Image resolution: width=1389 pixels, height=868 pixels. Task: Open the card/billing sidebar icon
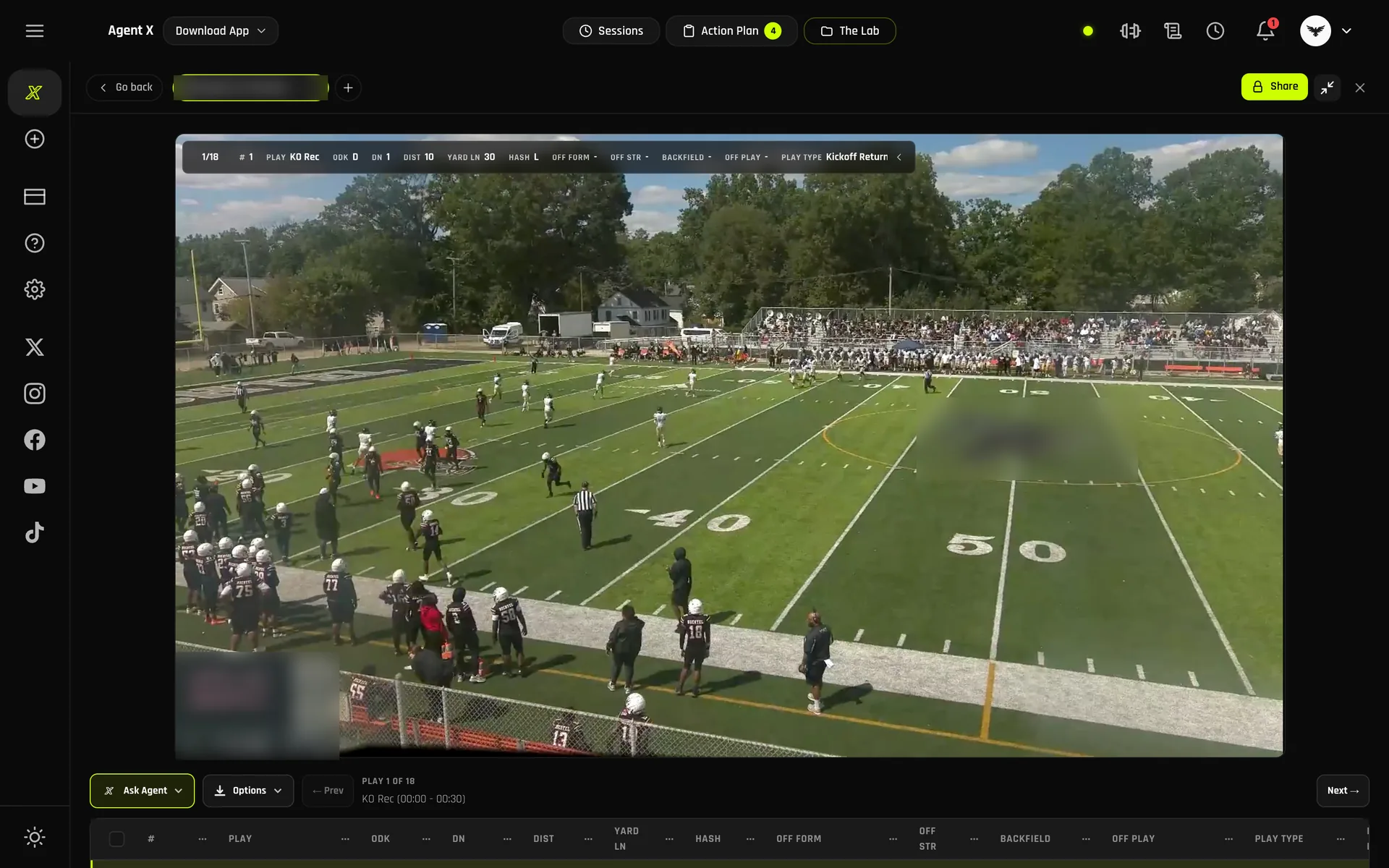[35, 197]
